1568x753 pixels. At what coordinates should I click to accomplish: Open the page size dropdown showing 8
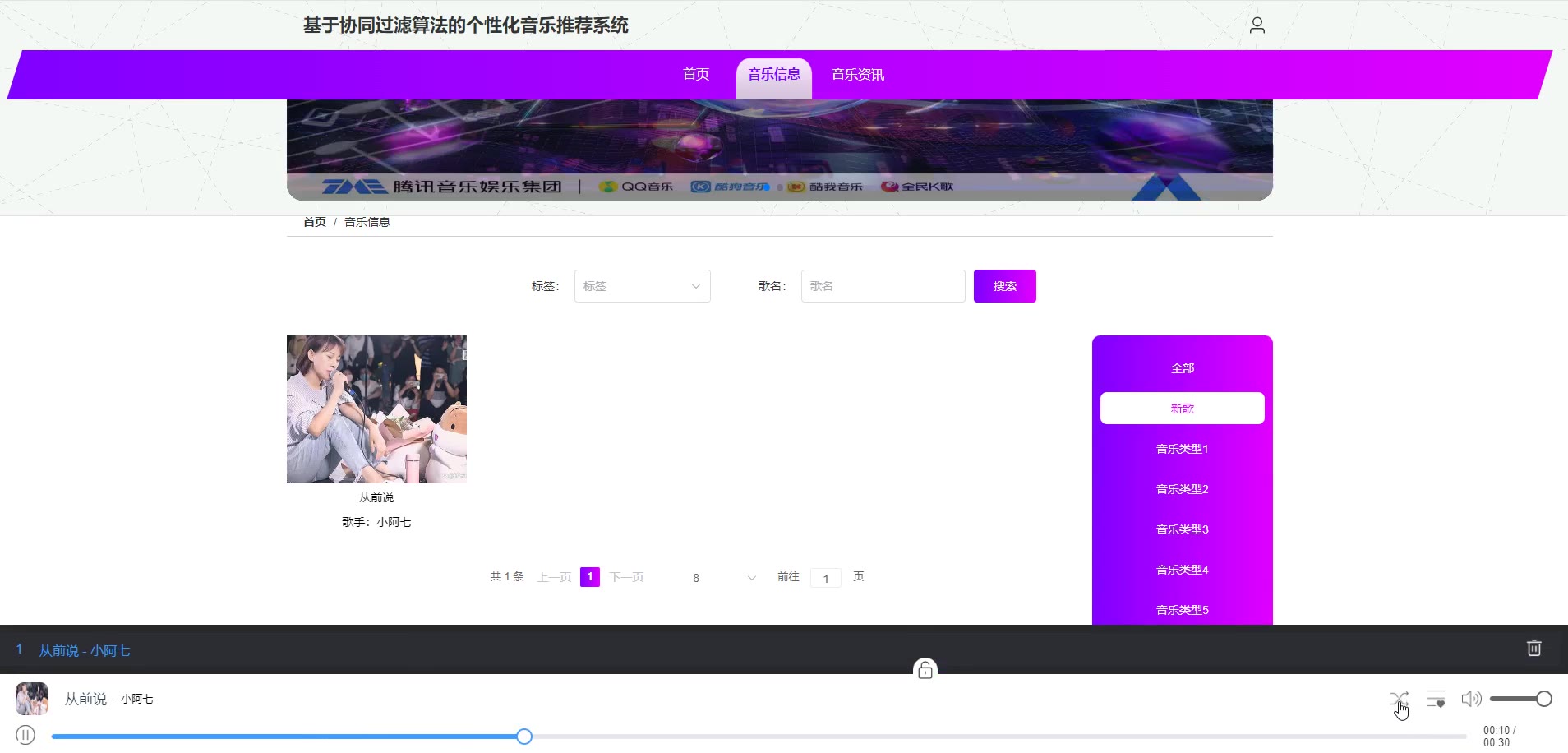tap(723, 578)
